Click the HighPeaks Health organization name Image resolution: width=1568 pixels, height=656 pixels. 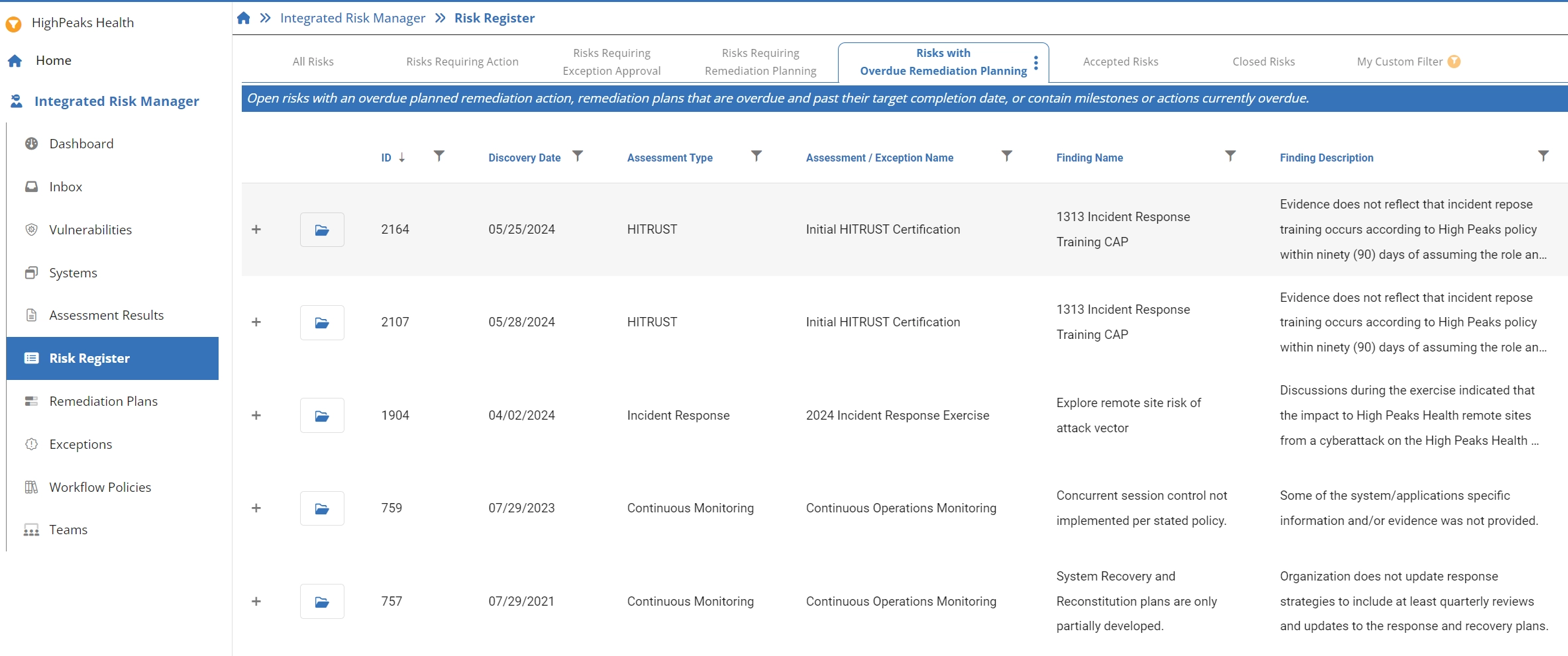point(83,23)
